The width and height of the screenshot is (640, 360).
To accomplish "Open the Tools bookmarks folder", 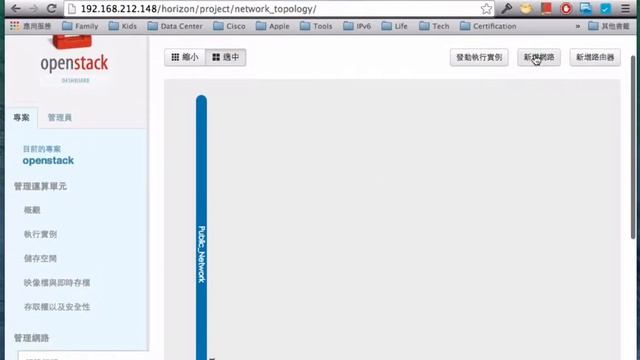I will point(316,26).
